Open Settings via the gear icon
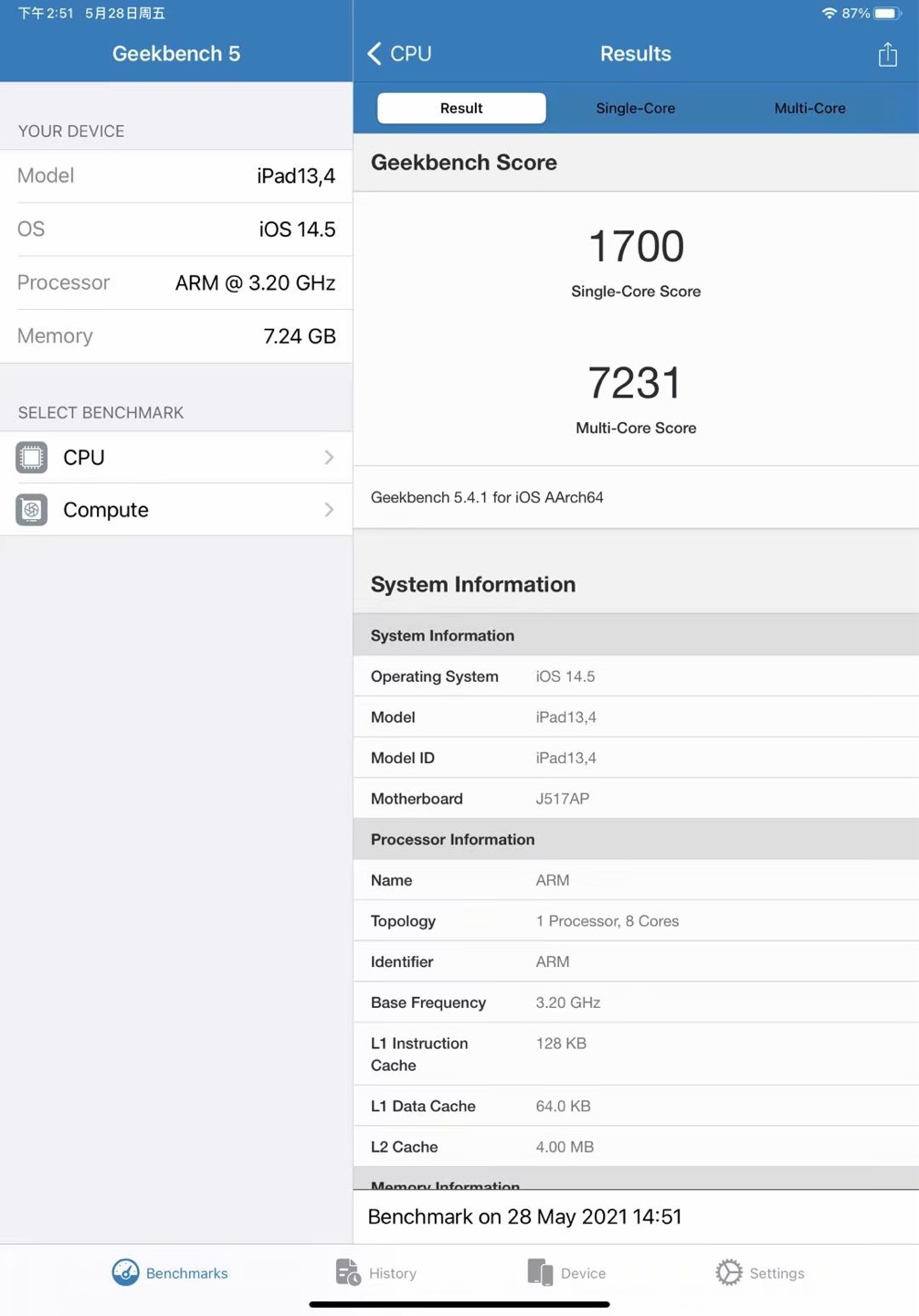 [x=729, y=1272]
